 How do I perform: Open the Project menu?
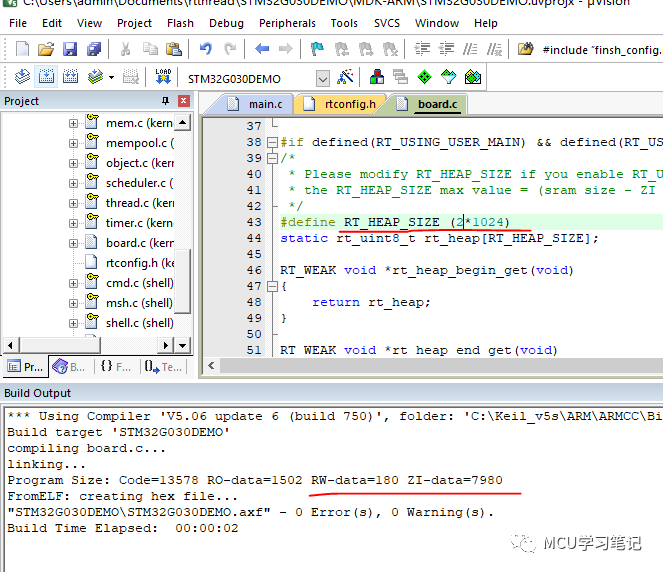tap(134, 23)
